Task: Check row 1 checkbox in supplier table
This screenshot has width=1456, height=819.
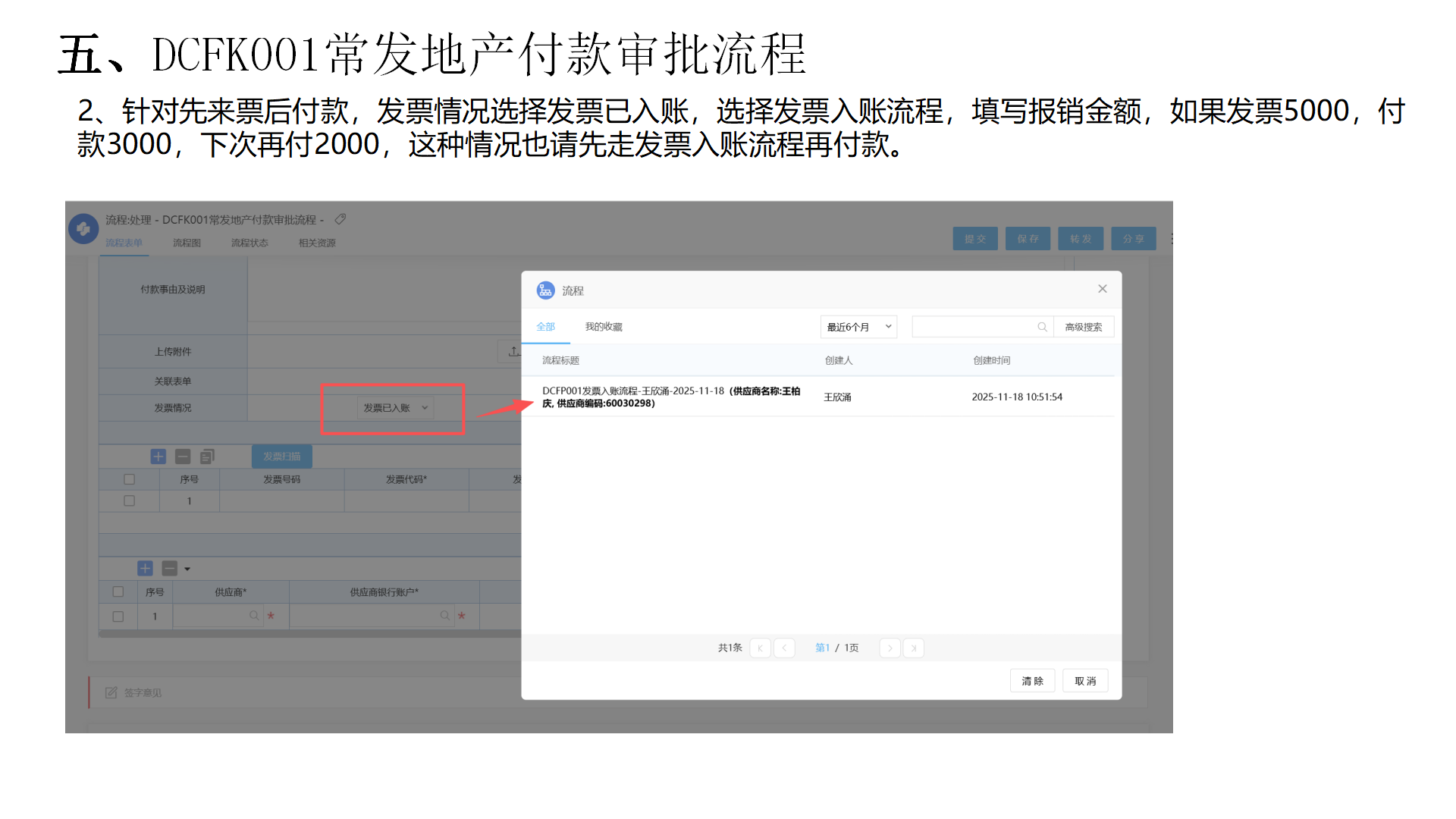Action: [118, 617]
